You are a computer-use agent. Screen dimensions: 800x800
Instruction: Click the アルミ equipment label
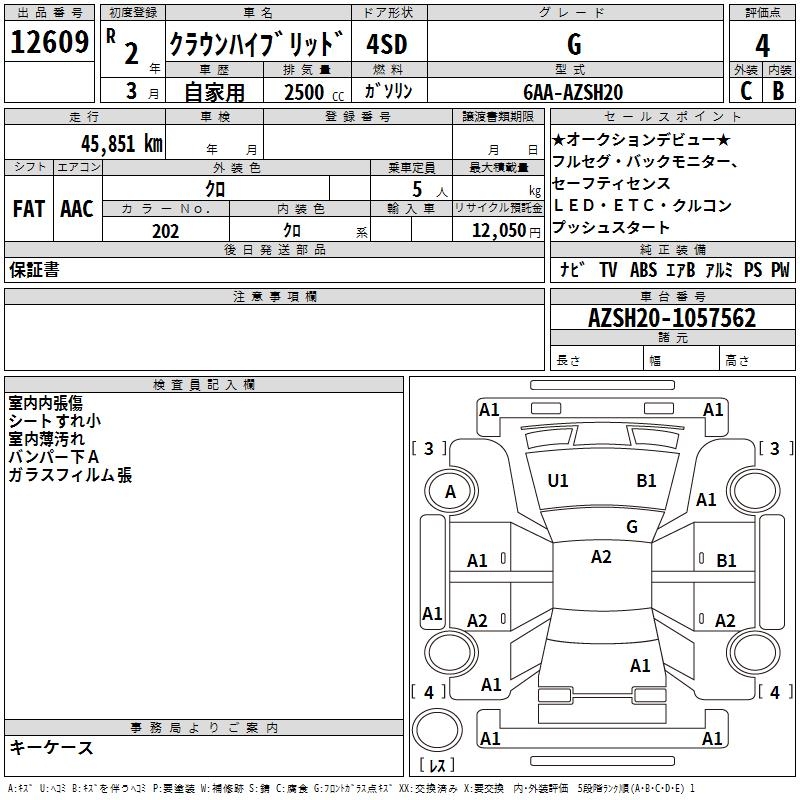719,269
